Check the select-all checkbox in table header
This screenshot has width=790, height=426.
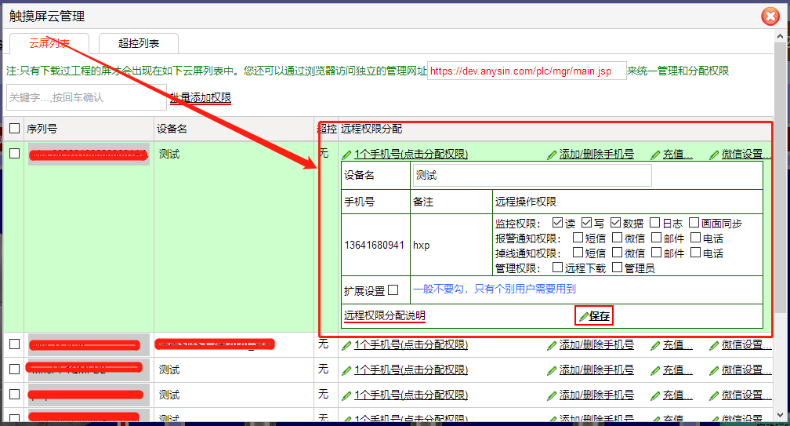[14, 128]
